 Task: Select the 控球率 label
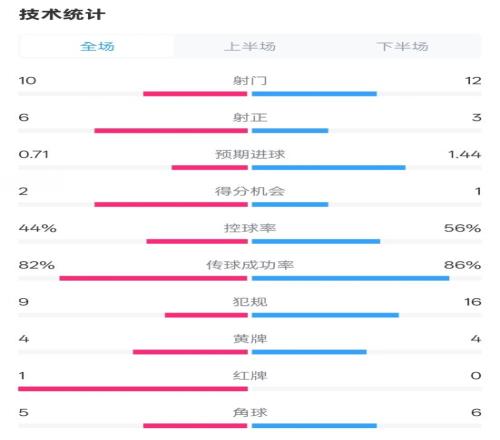click(x=250, y=228)
